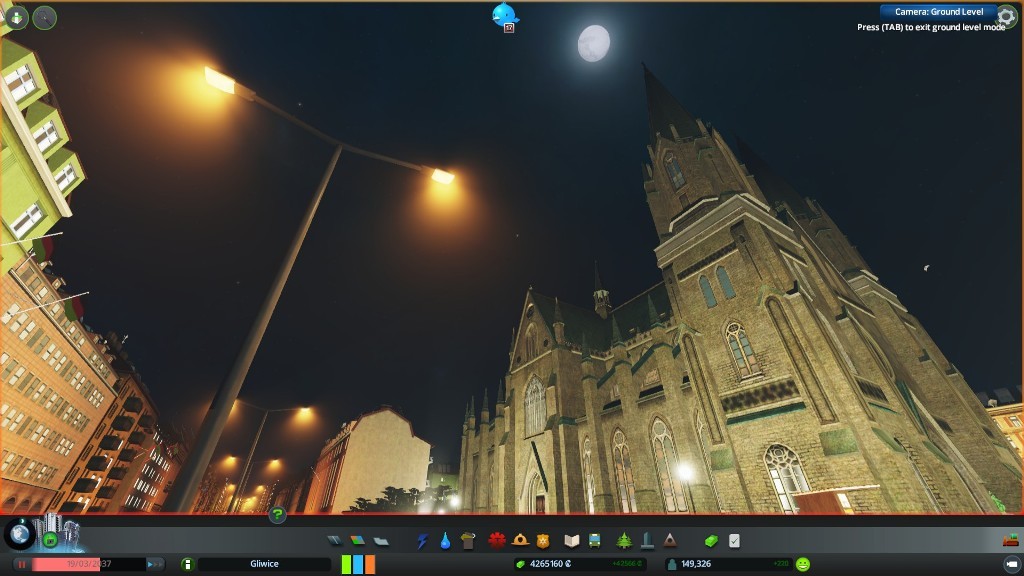This screenshot has height=576, width=1024.
Task: Click the Camera: Ground Level label
Action: 938,12
